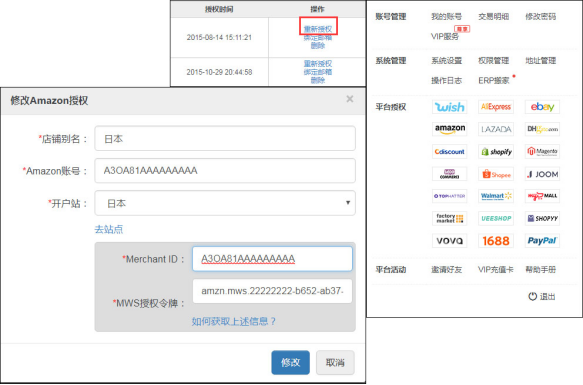
Task: Open the Amazon platform icon
Action: [450, 129]
